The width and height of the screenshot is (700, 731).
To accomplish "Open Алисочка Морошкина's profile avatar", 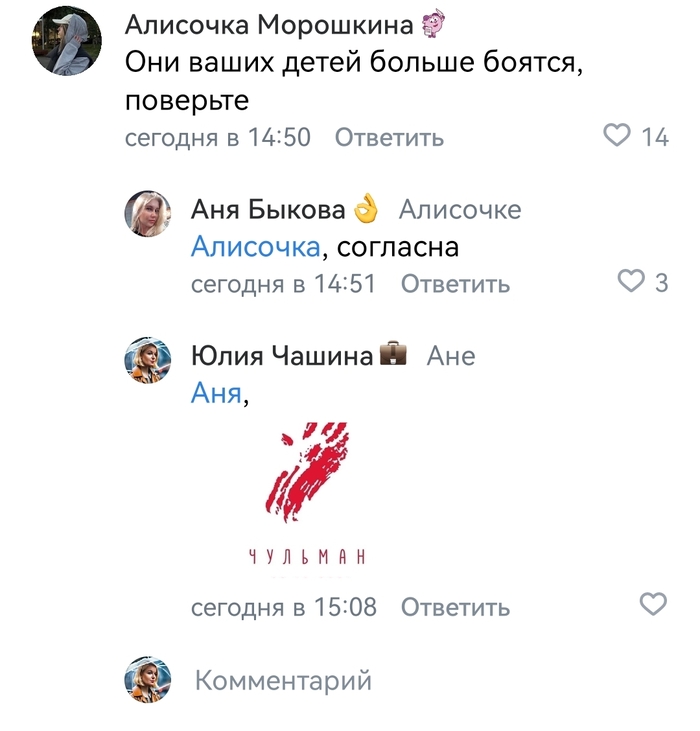I will pyautogui.click(x=67, y=41).
